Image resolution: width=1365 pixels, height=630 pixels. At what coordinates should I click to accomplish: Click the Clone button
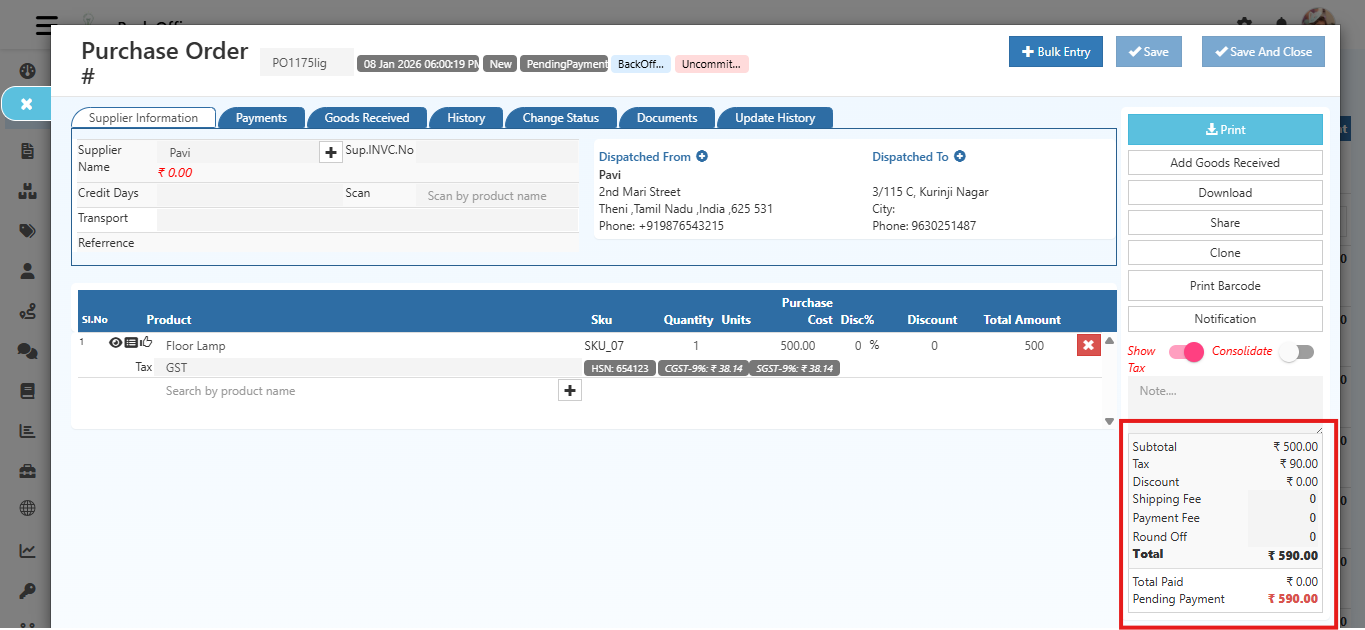tap(1224, 252)
